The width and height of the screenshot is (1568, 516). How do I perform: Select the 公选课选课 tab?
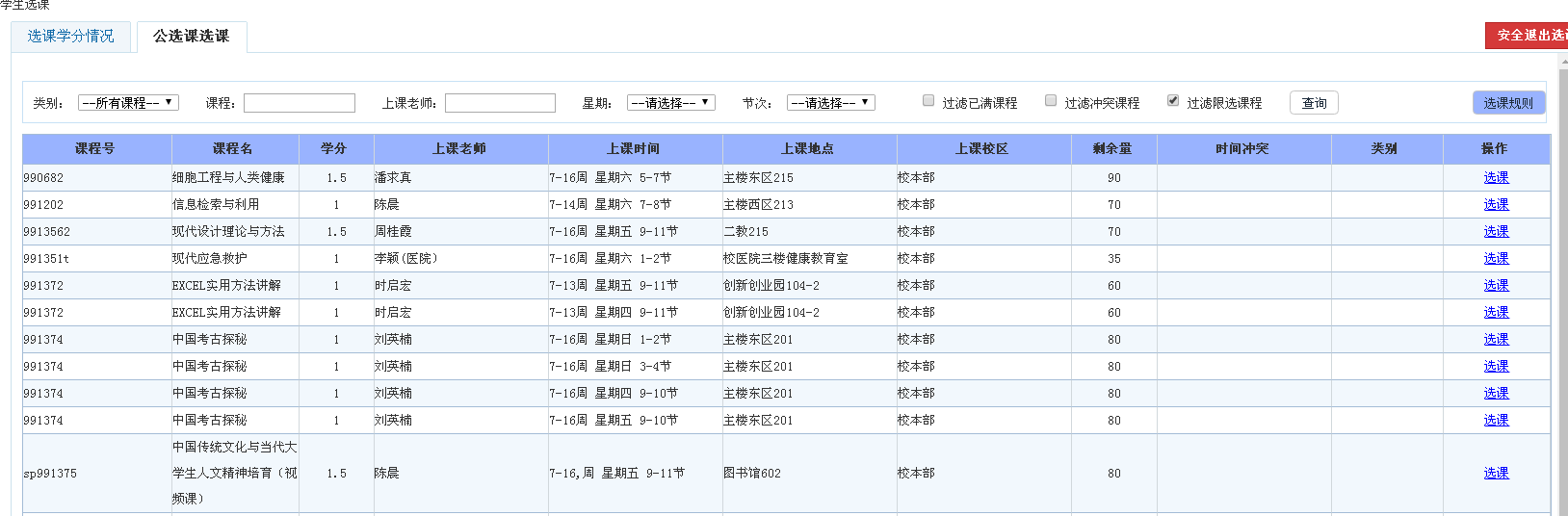click(x=192, y=37)
